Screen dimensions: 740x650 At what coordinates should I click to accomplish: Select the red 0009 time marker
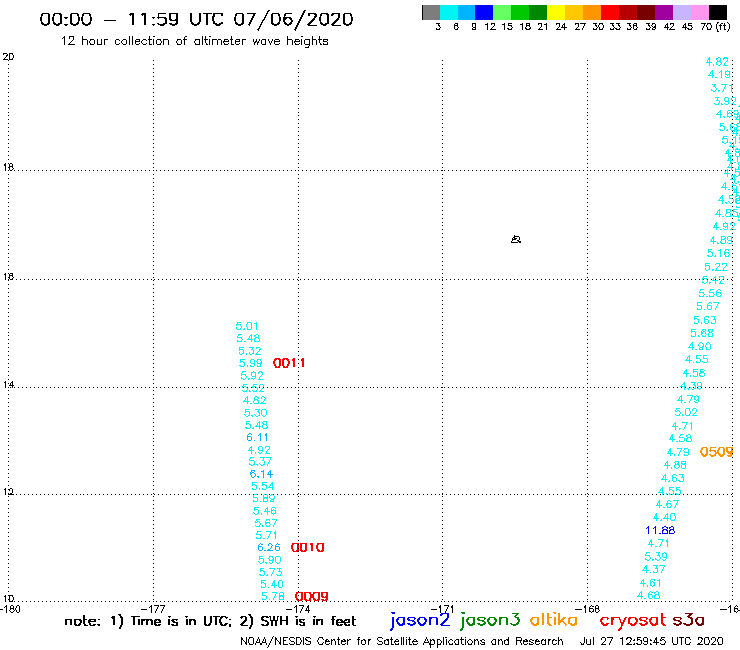click(311, 597)
